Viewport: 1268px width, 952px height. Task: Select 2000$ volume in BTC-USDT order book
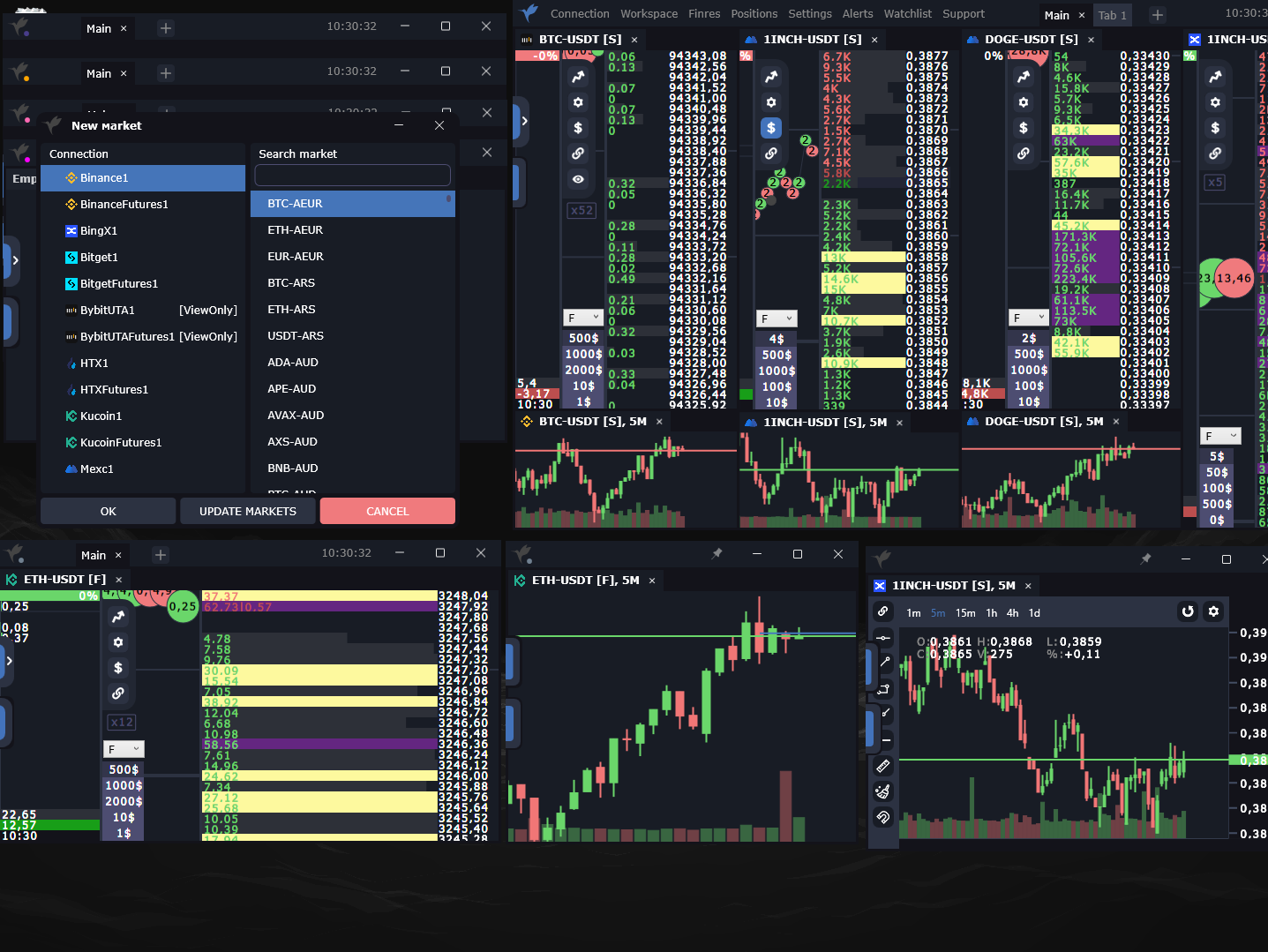(583, 371)
